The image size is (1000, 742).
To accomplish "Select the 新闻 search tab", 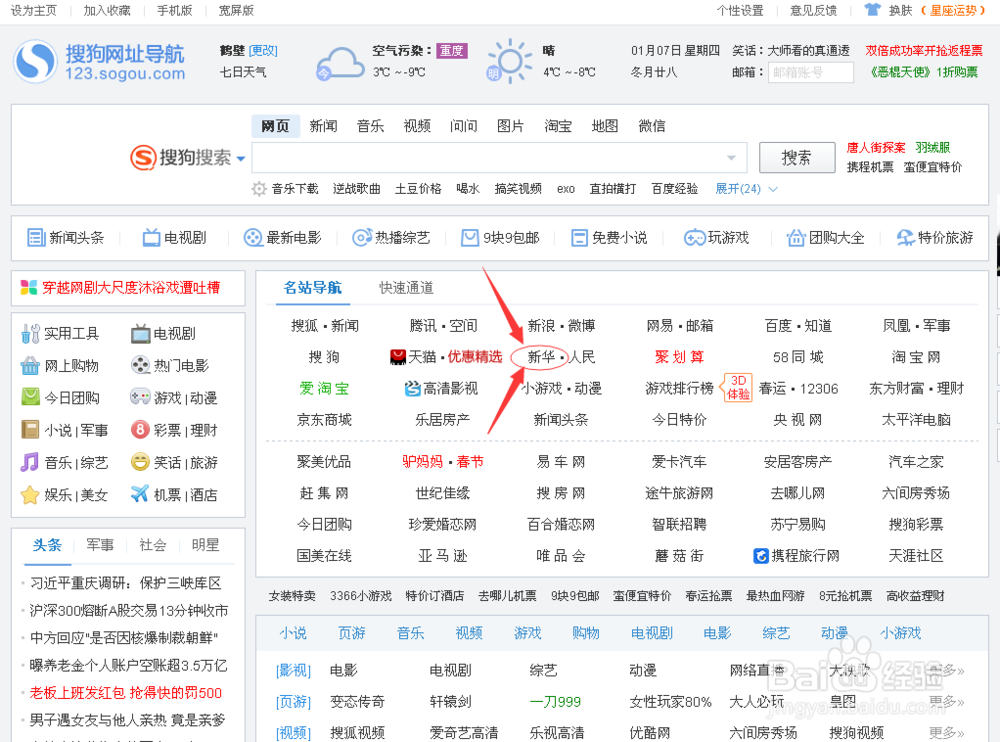I will tap(323, 126).
